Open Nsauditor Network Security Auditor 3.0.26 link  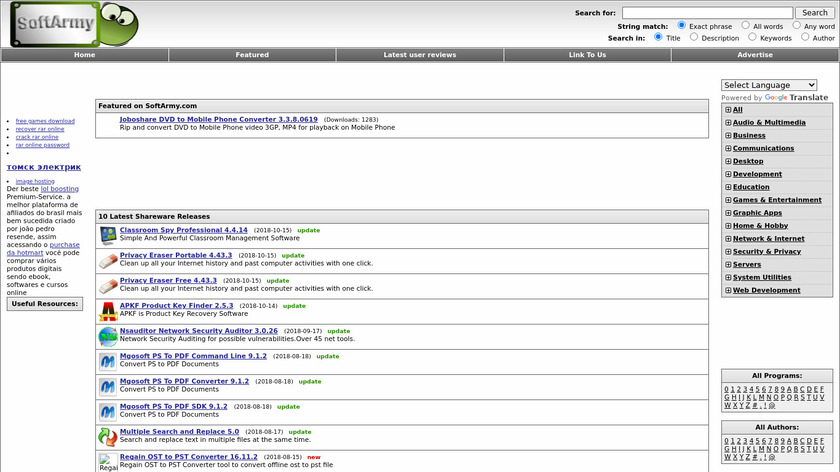click(x=199, y=331)
